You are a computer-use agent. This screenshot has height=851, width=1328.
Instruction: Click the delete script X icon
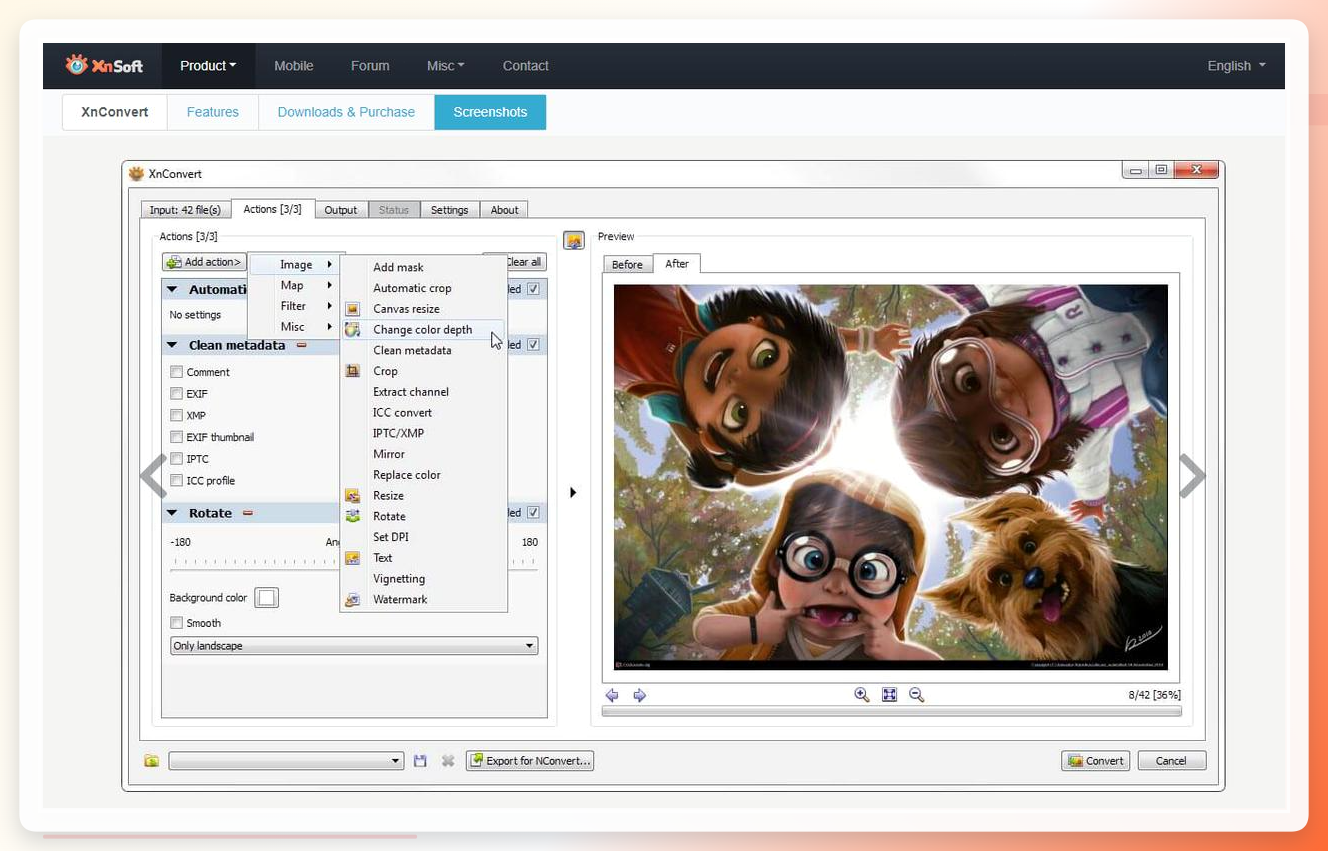coord(448,761)
